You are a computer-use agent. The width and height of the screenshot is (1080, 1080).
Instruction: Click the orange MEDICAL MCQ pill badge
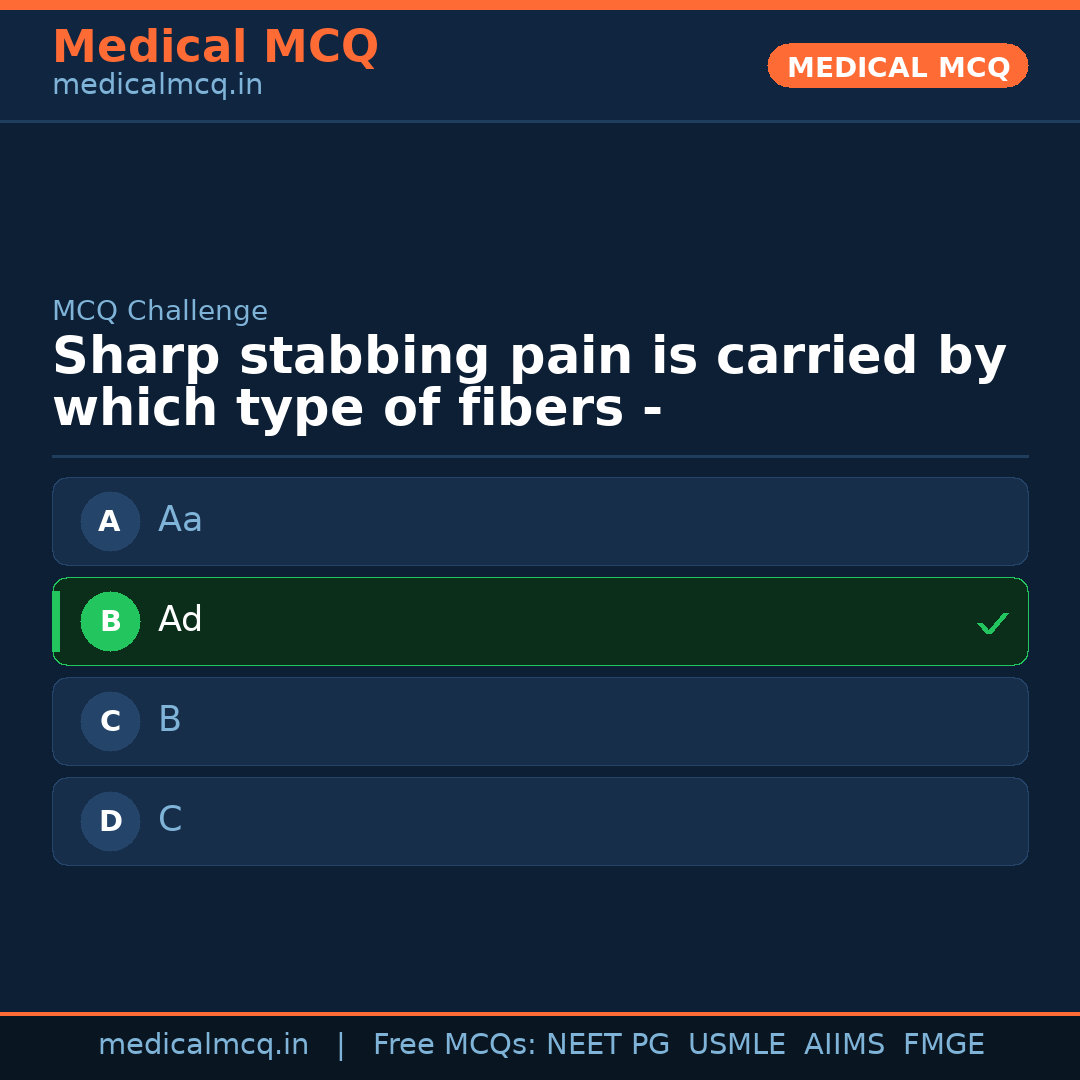[x=897, y=66]
